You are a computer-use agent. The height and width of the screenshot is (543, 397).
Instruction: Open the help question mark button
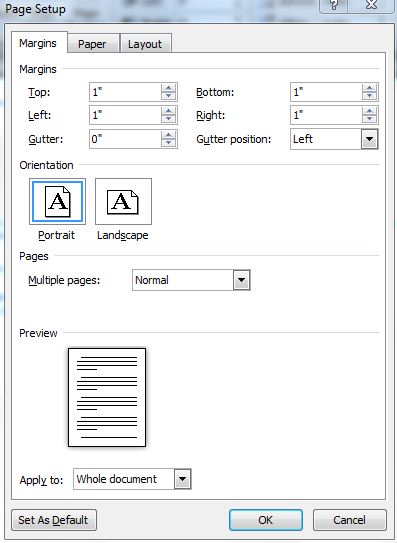click(334, 5)
